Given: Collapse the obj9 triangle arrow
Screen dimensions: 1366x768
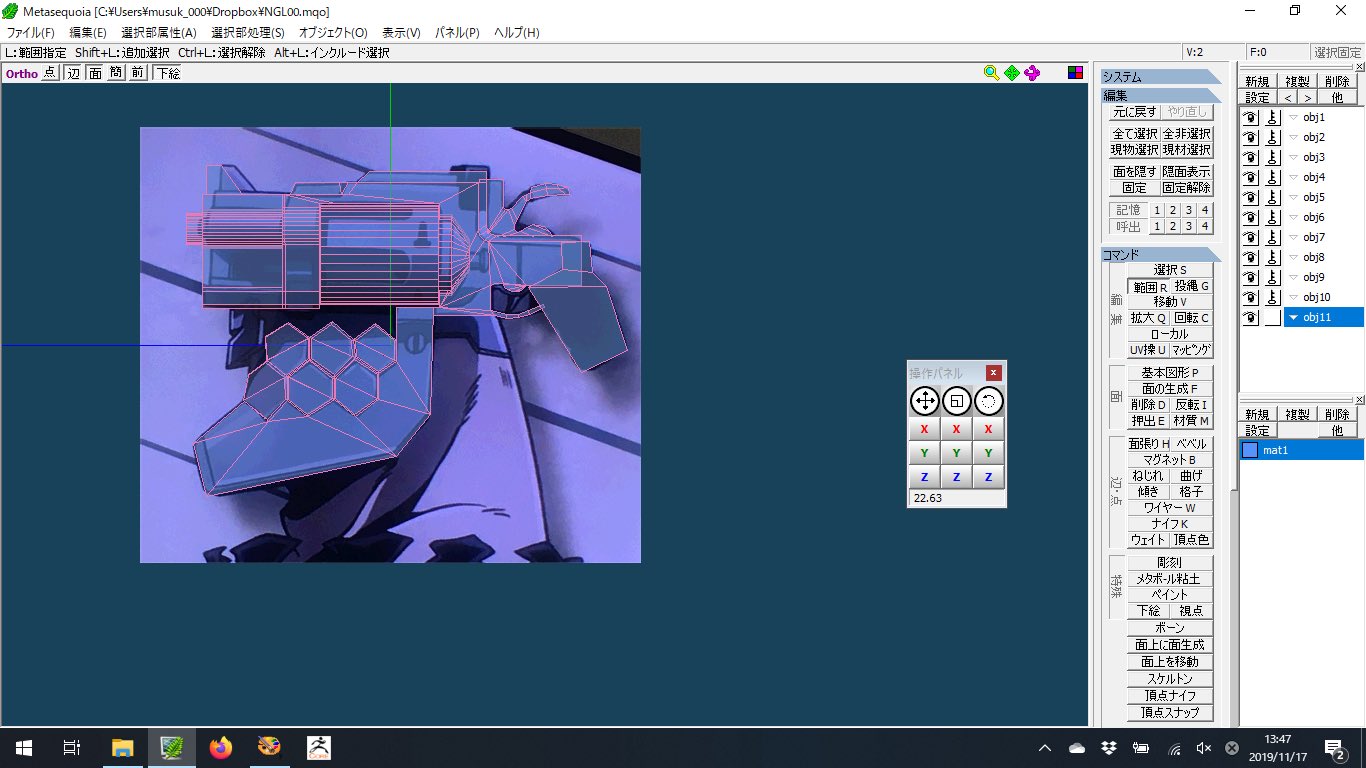Looking at the screenshot, I should coord(1293,277).
